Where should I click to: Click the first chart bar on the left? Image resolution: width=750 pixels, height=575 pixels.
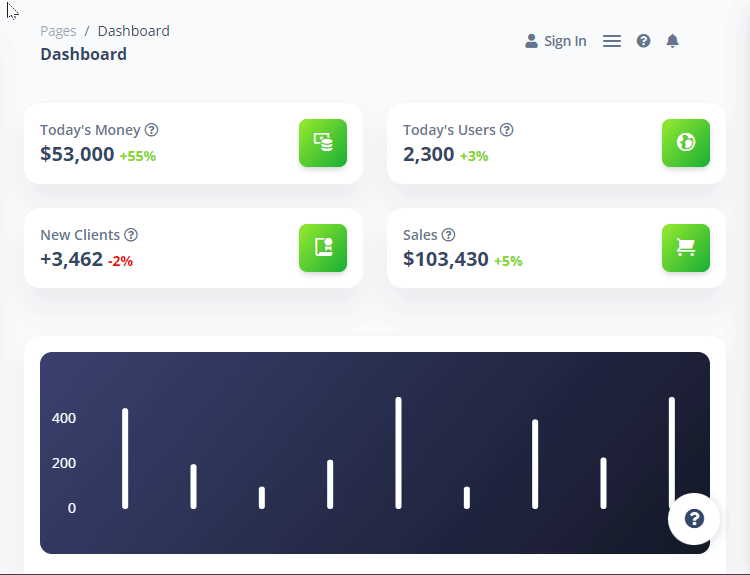pyautogui.click(x=125, y=458)
